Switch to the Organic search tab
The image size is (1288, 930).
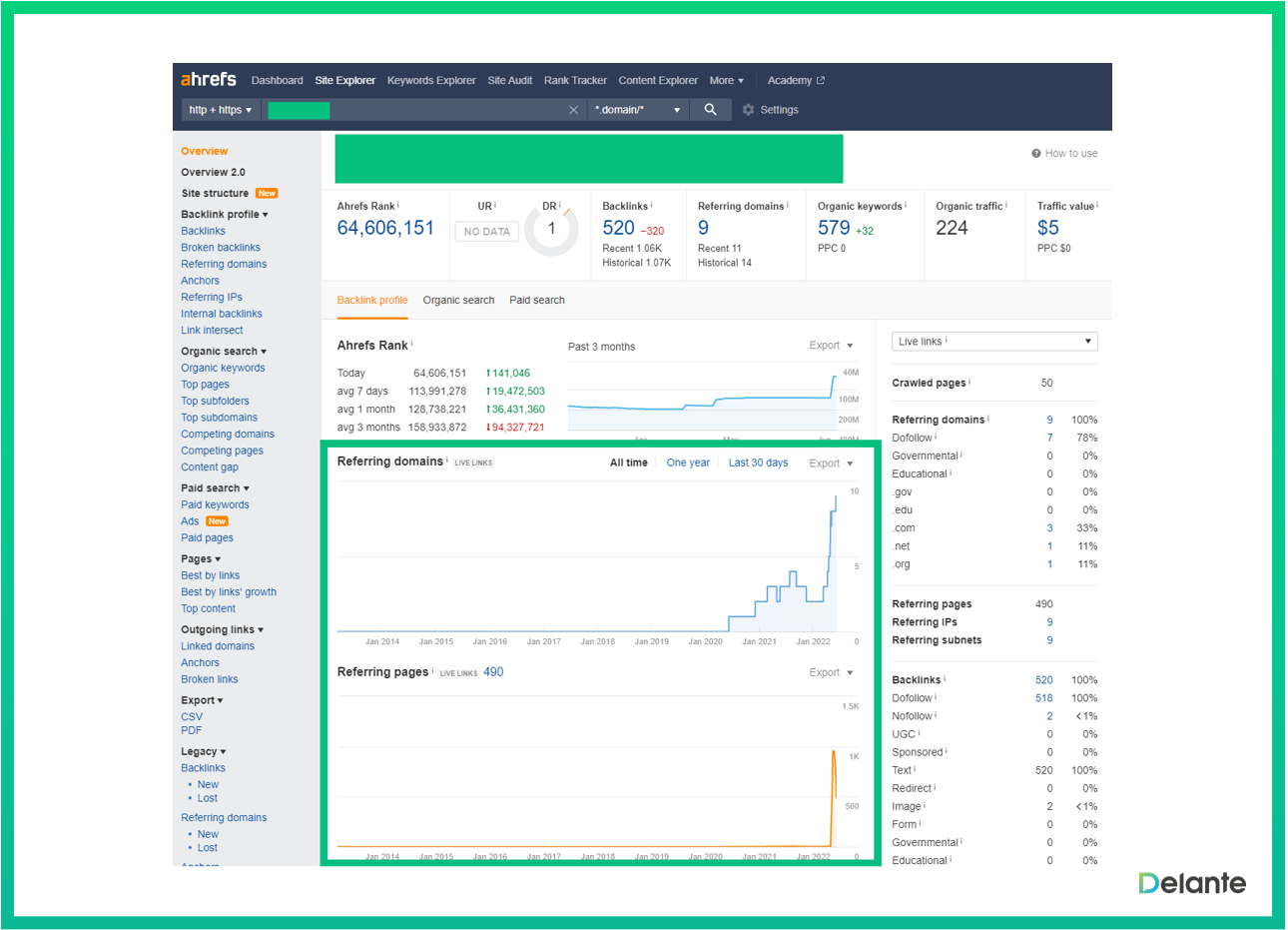point(458,300)
